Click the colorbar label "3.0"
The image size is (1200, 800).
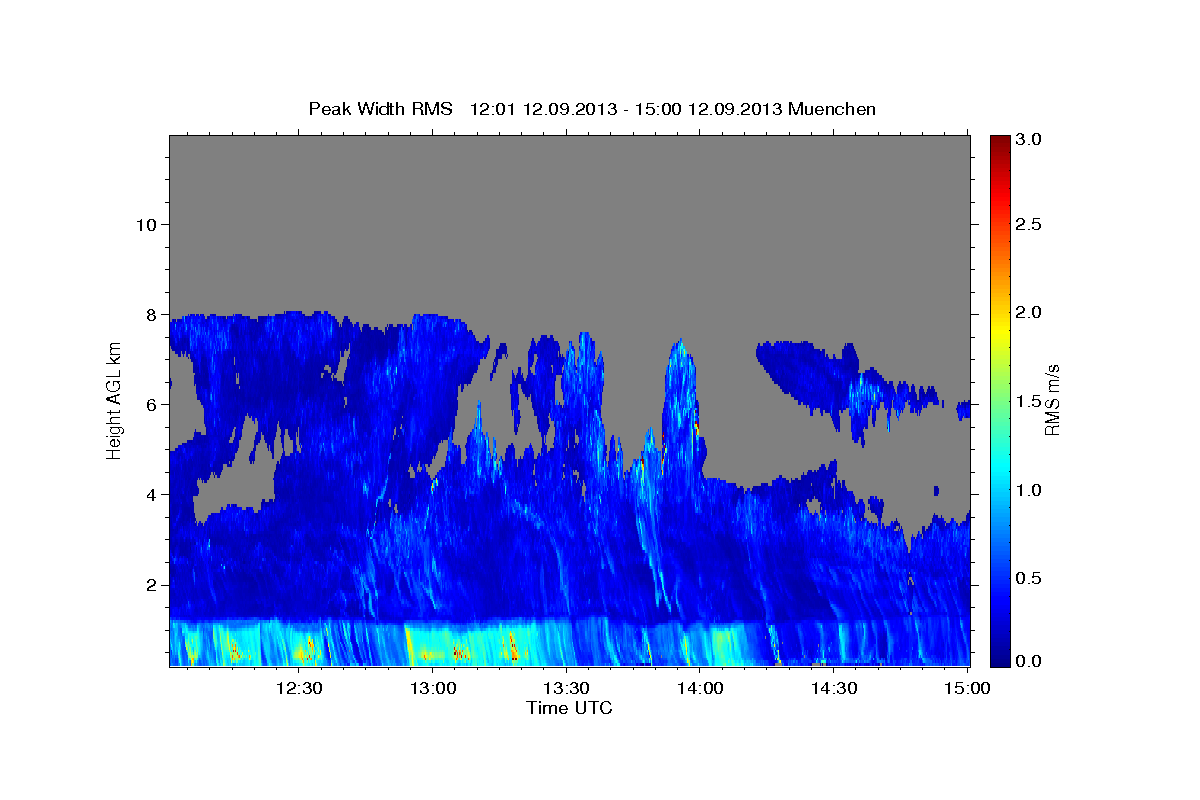(1028, 139)
